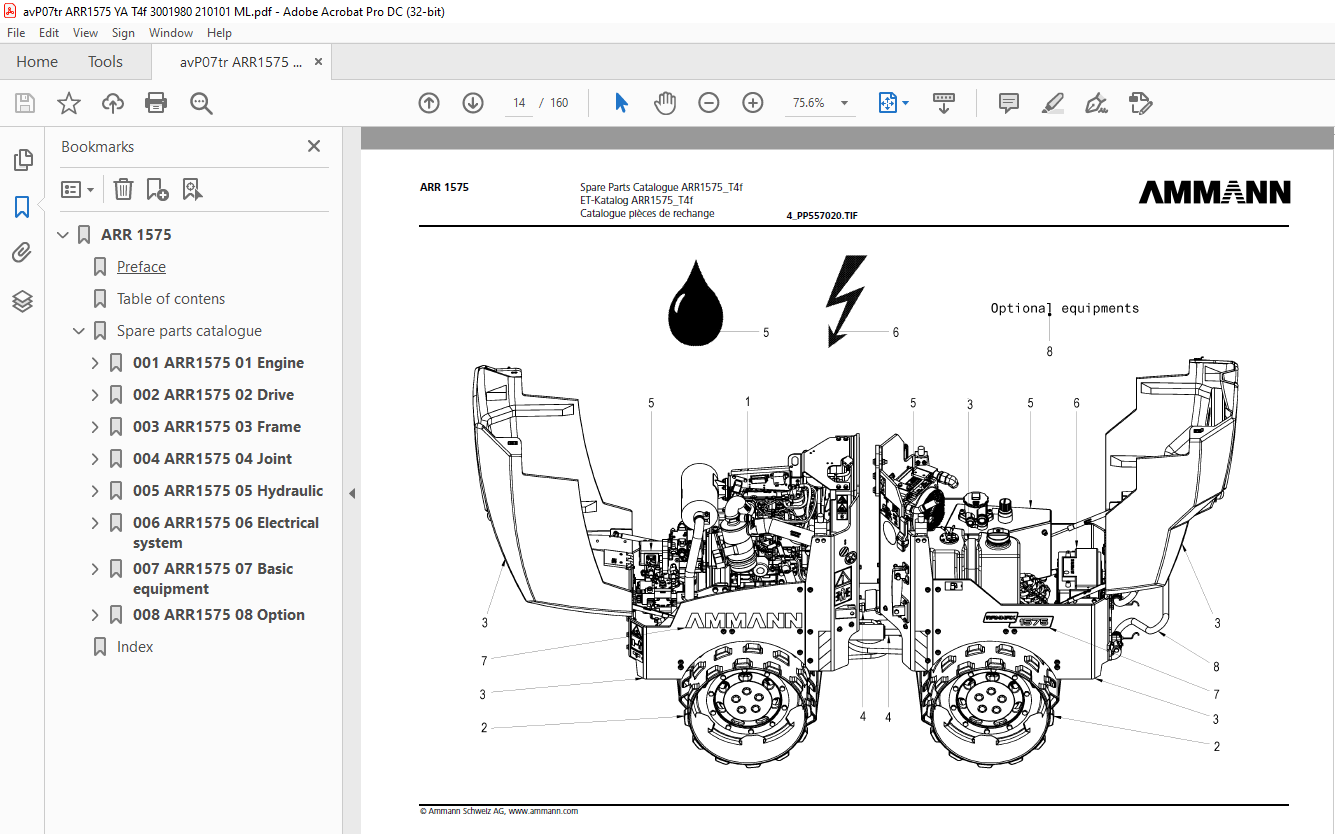Select the 001 ARR1575 01 Engine bookmark
1335x834 pixels.
[x=218, y=363]
